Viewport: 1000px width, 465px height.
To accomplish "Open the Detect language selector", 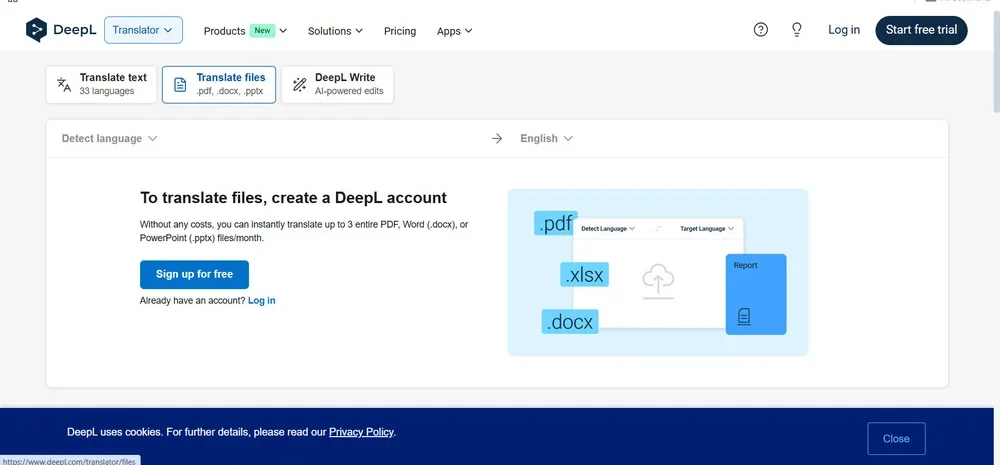I will [x=109, y=139].
